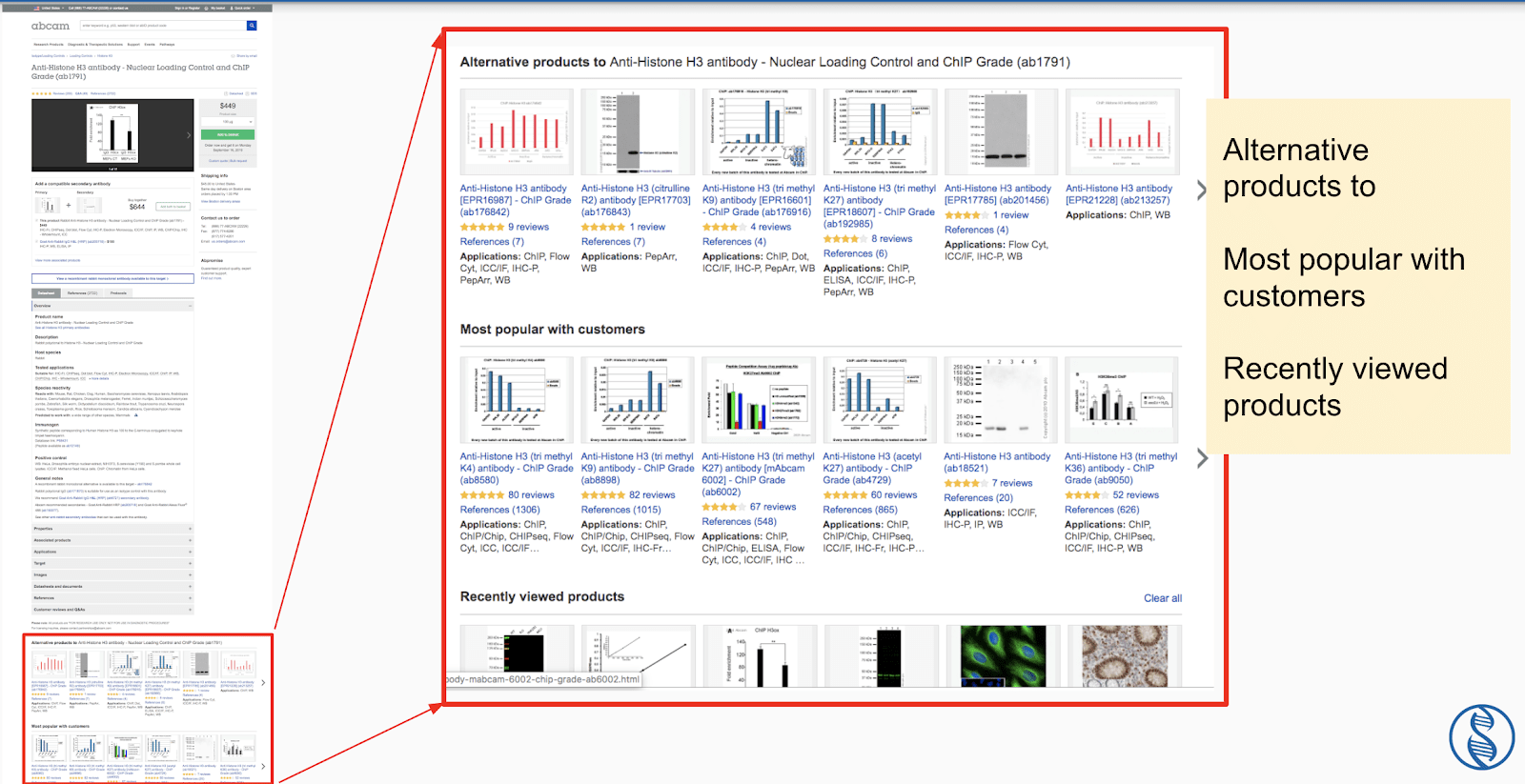Click star rating of ab8580 antibody
1525x784 pixels.
pyautogui.click(x=482, y=495)
